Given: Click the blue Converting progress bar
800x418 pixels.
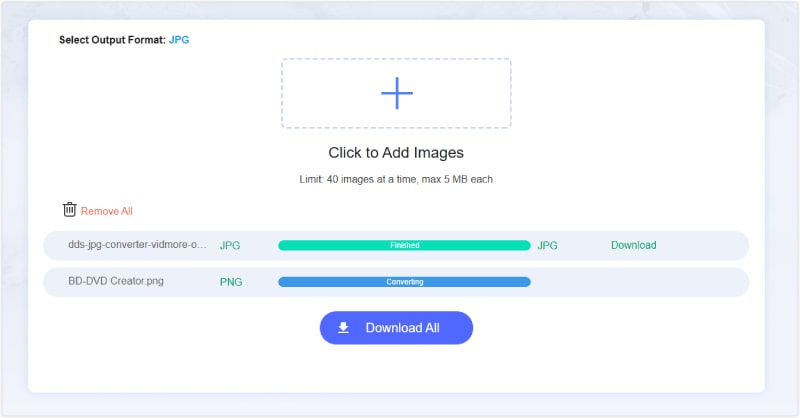Looking at the screenshot, I should pos(404,282).
